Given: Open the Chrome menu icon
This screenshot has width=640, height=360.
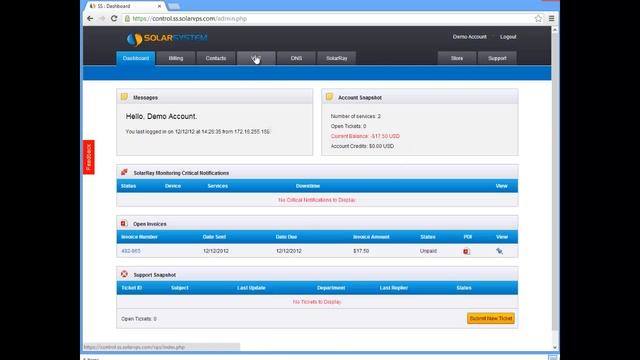Looking at the screenshot, I should tap(551, 18).
